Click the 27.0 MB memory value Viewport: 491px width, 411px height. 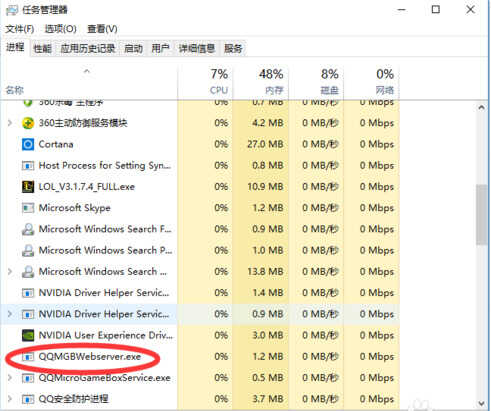coord(265,144)
